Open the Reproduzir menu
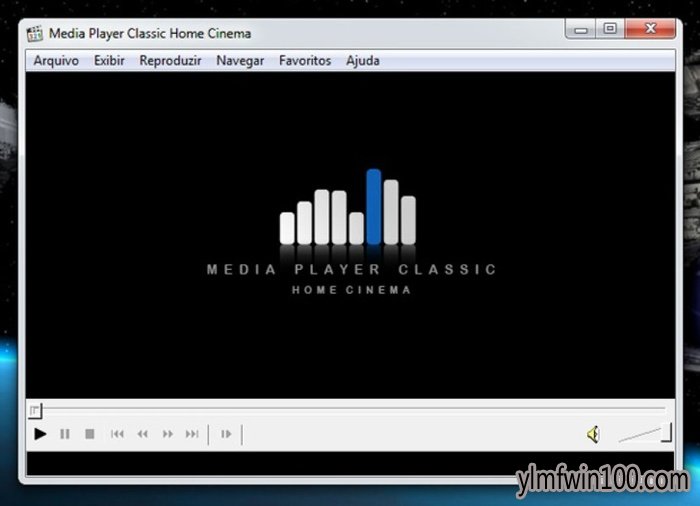Viewport: 700px width, 506px height. click(x=170, y=60)
